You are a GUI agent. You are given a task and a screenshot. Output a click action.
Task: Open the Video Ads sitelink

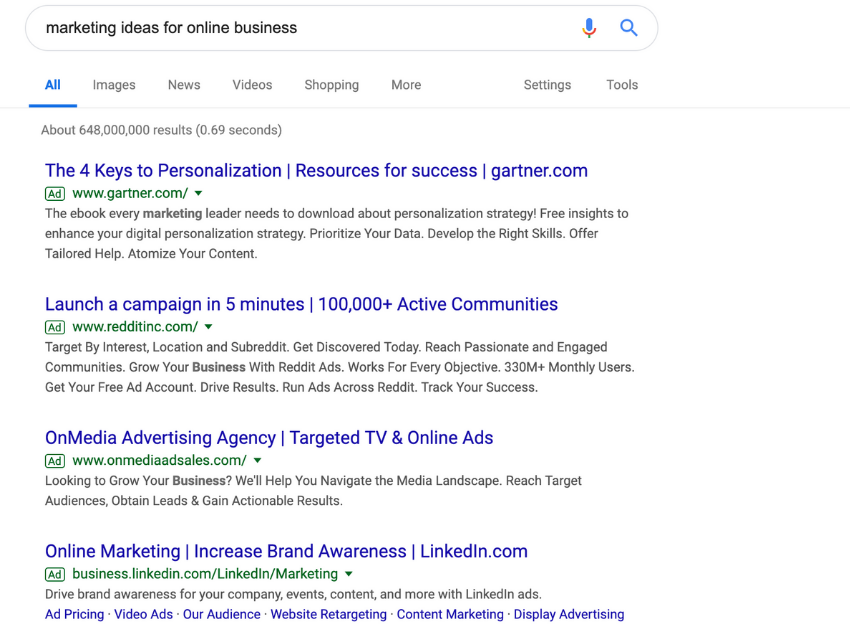[x=143, y=615]
